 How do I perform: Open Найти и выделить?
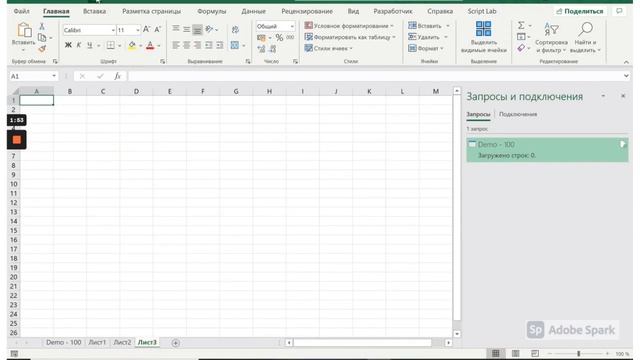click(585, 38)
